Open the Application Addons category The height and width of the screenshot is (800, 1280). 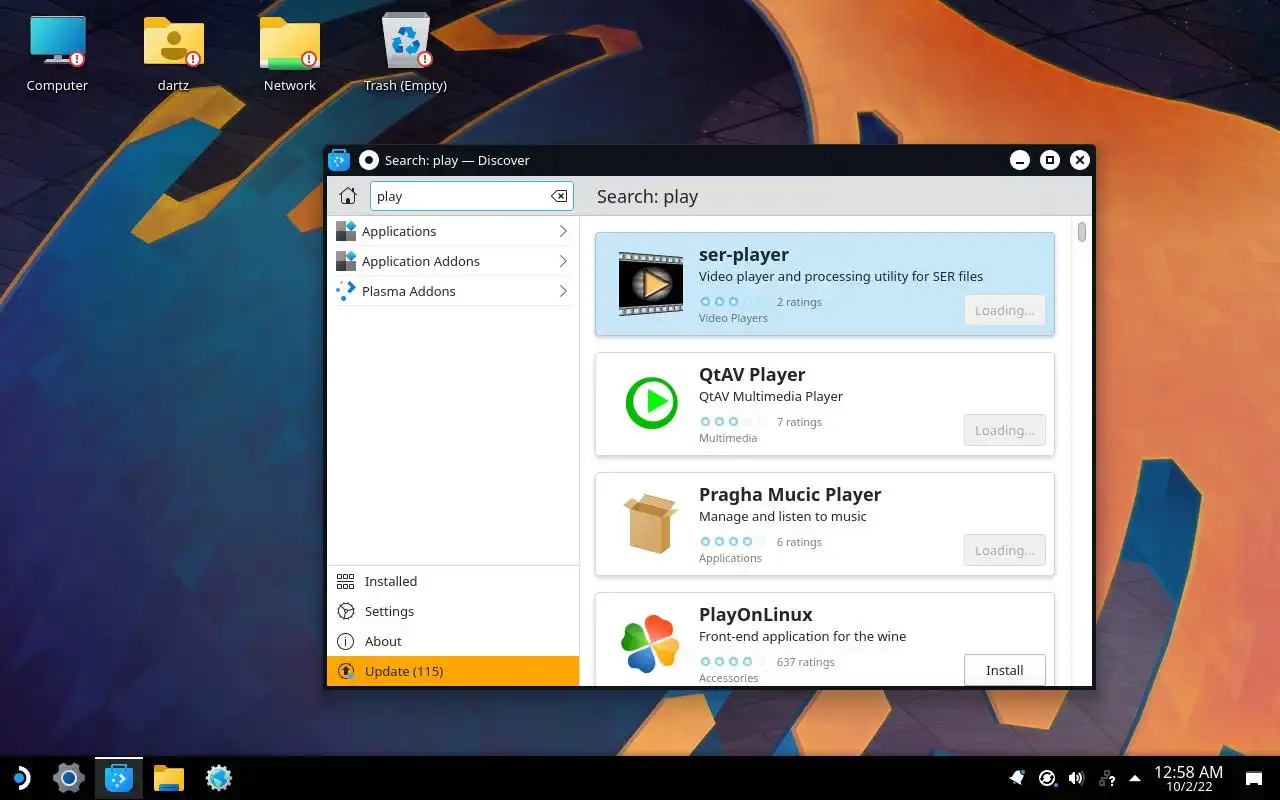pos(453,261)
